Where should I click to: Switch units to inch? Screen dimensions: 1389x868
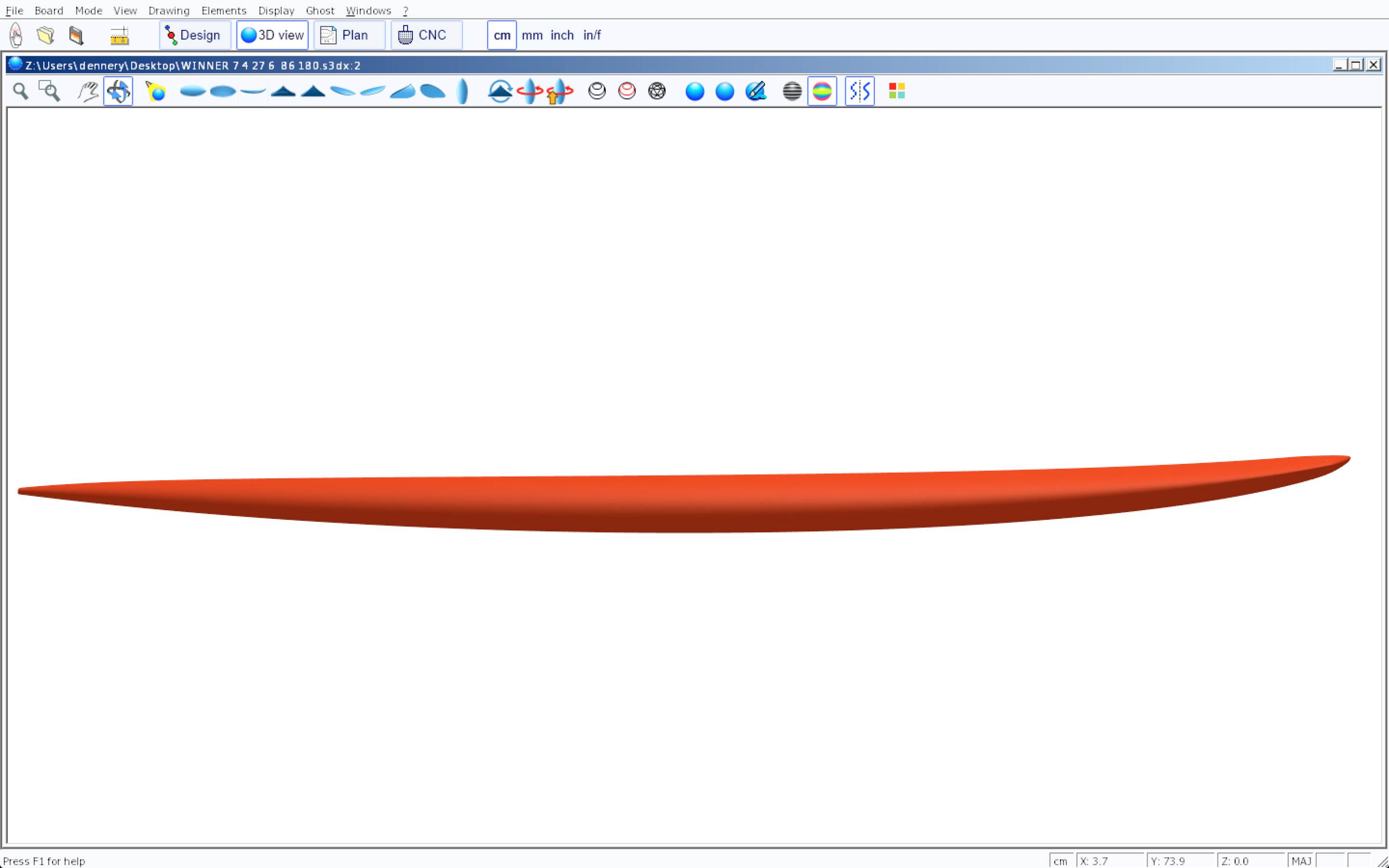(561, 36)
